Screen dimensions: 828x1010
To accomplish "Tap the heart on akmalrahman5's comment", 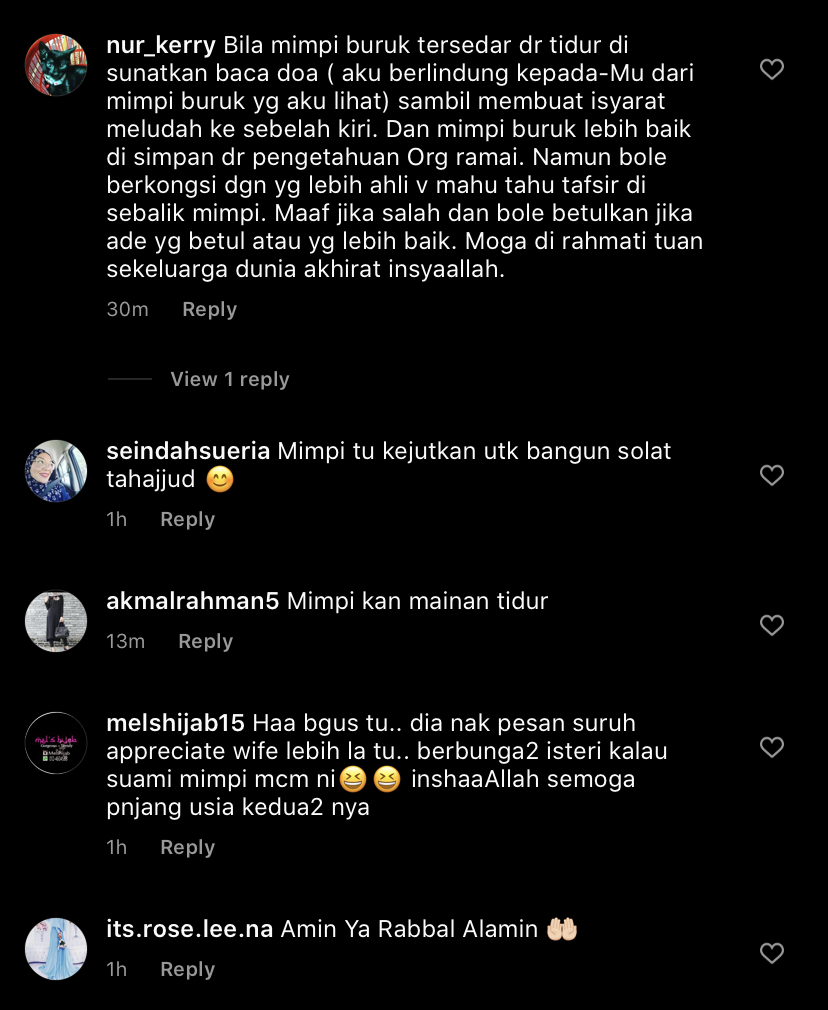I will pyautogui.click(x=771, y=625).
